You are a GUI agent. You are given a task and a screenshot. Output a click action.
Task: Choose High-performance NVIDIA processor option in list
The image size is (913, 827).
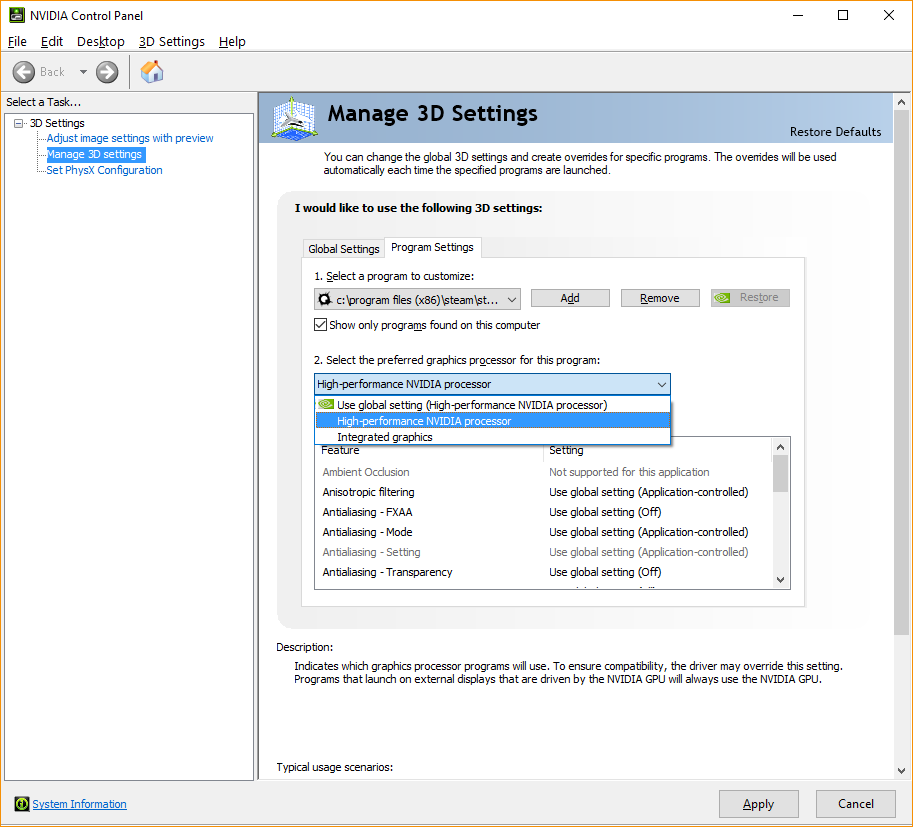click(x=493, y=420)
